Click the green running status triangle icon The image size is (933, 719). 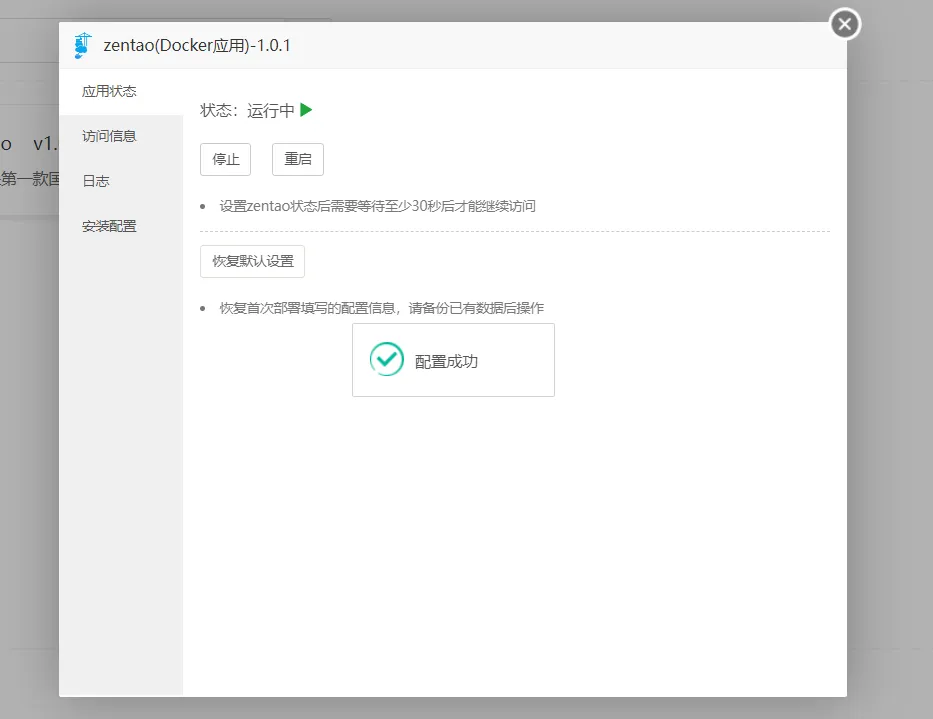pyautogui.click(x=306, y=110)
